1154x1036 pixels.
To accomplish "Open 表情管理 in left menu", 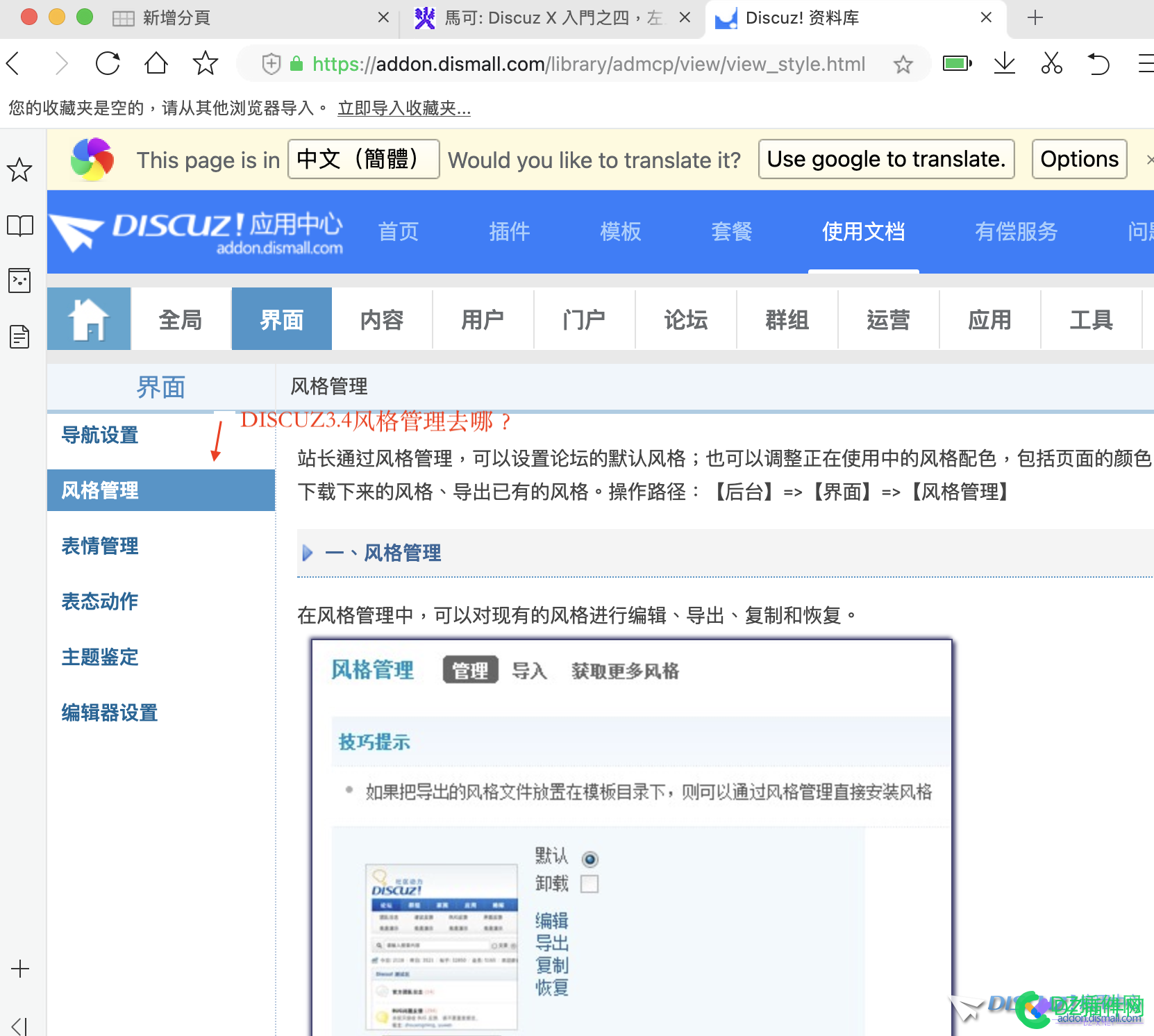I will tap(100, 546).
